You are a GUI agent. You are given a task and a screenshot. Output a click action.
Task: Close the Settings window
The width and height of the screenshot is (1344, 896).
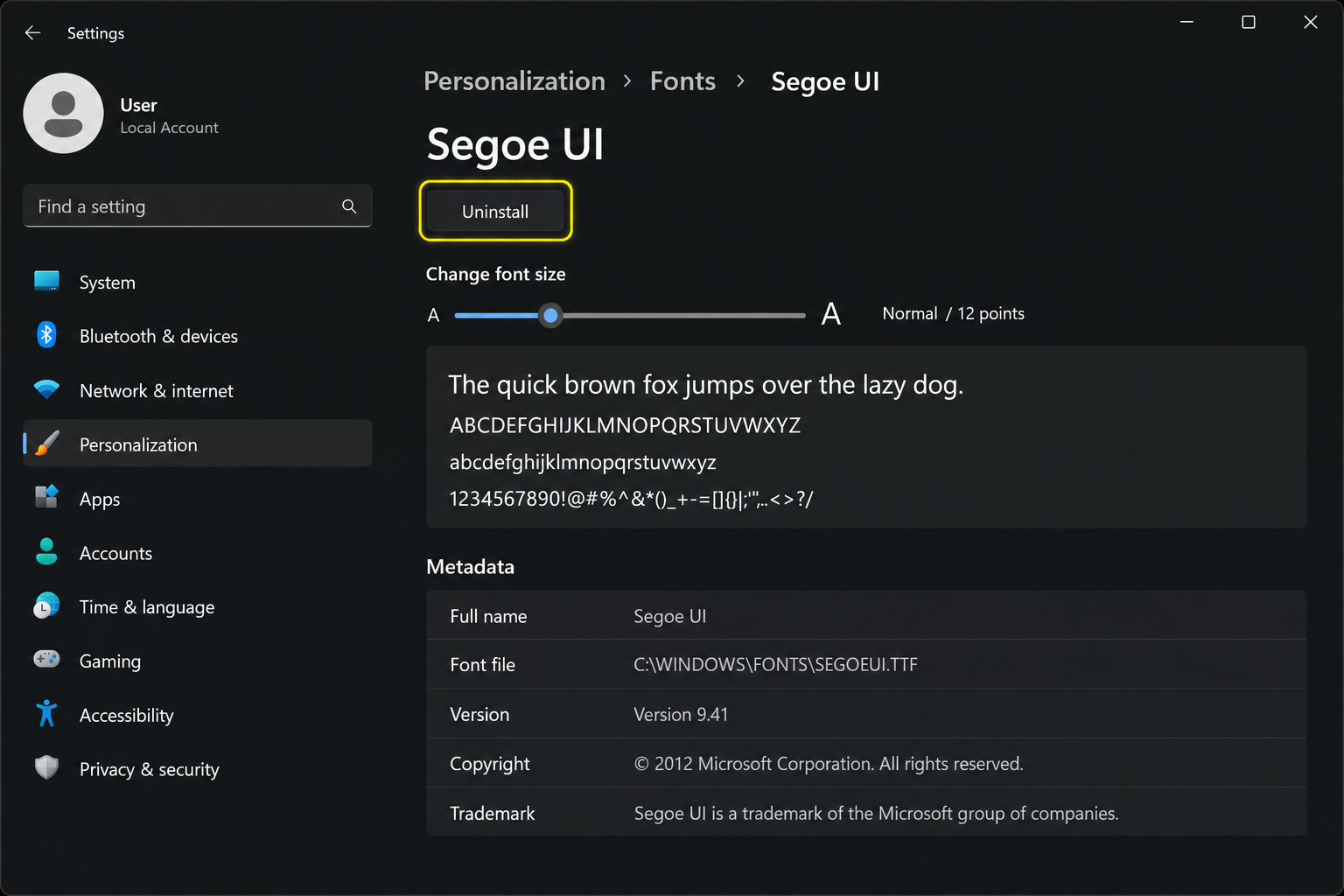(x=1310, y=22)
